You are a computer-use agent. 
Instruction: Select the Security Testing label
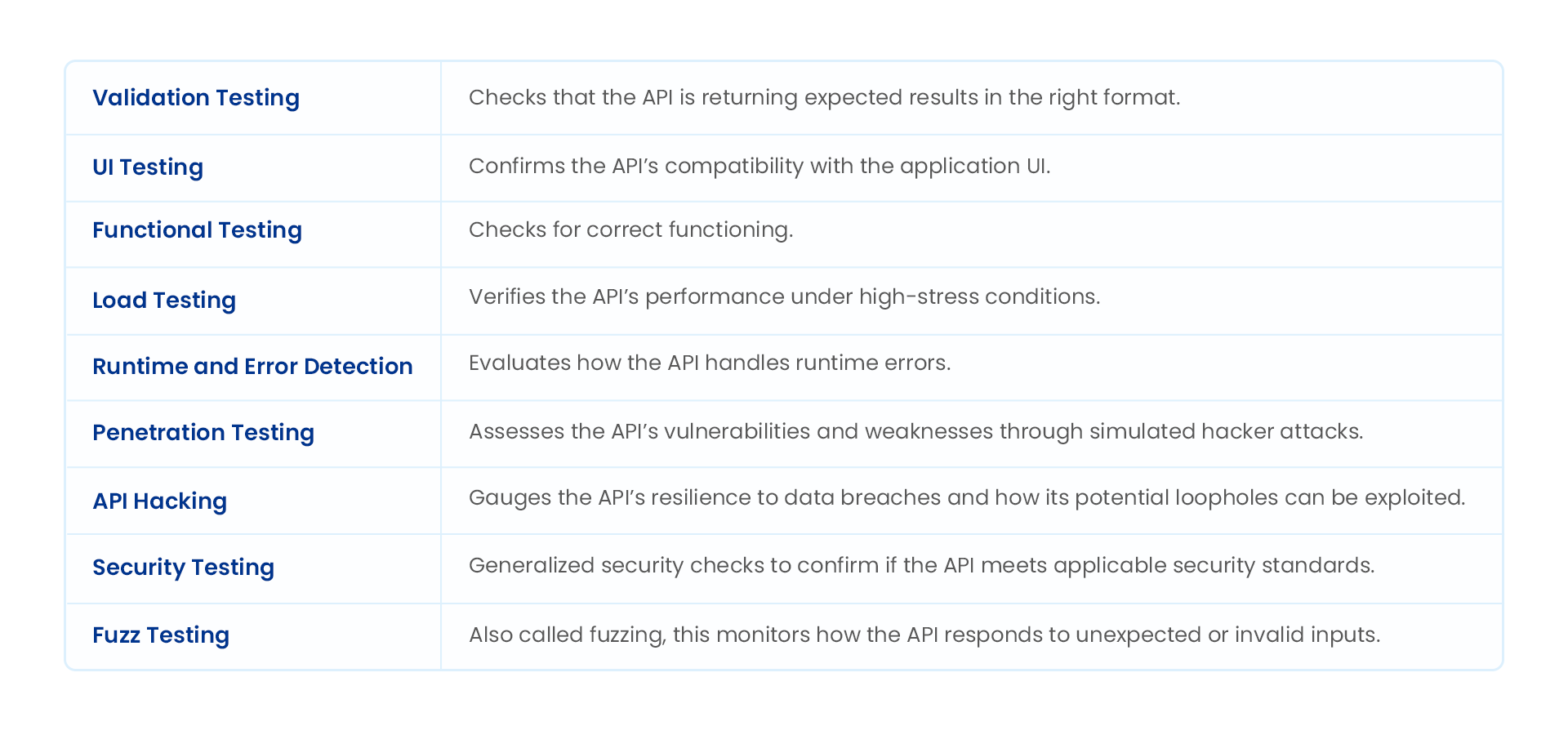(183, 568)
